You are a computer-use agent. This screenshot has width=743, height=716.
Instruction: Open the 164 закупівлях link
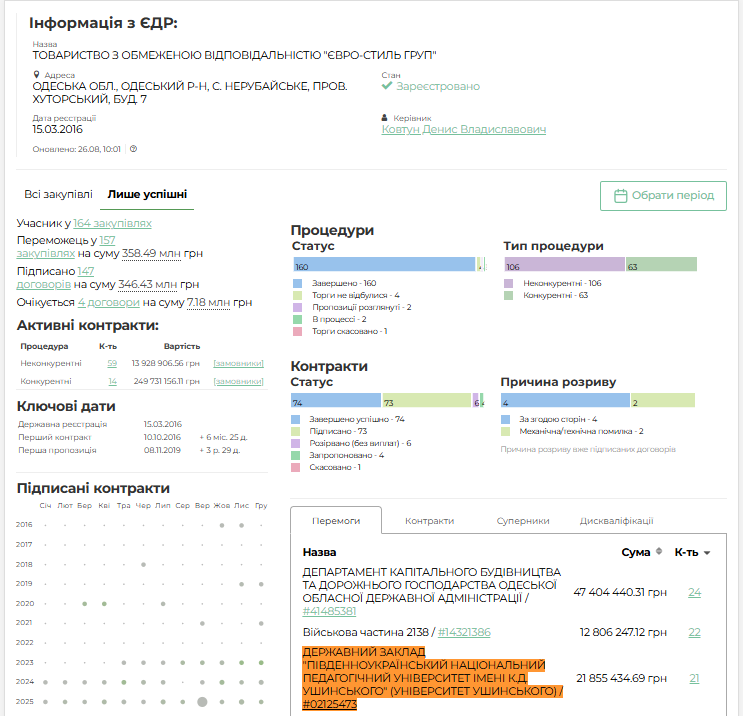[x=112, y=223]
